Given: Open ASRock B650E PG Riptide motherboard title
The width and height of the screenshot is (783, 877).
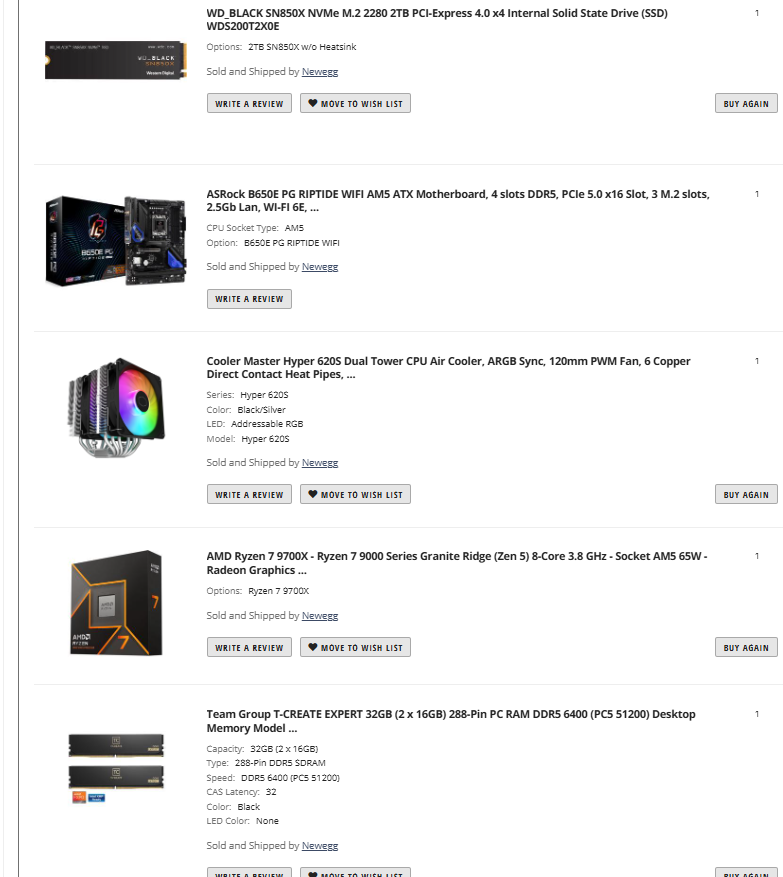Looking at the screenshot, I should coord(458,201).
